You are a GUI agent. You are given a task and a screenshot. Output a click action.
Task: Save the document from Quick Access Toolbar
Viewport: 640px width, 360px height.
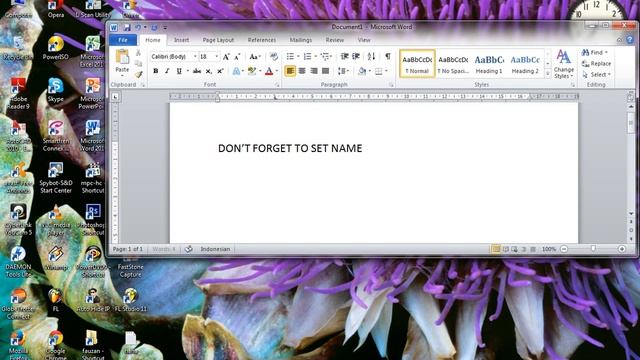coord(127,27)
